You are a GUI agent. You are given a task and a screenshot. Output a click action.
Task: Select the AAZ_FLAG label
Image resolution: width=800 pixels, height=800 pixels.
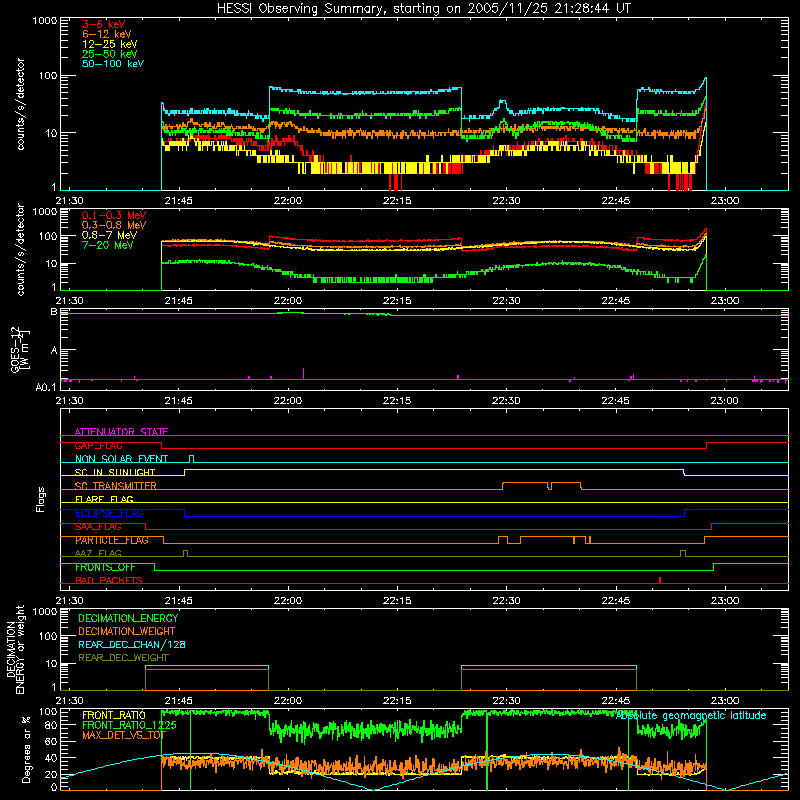click(x=98, y=553)
